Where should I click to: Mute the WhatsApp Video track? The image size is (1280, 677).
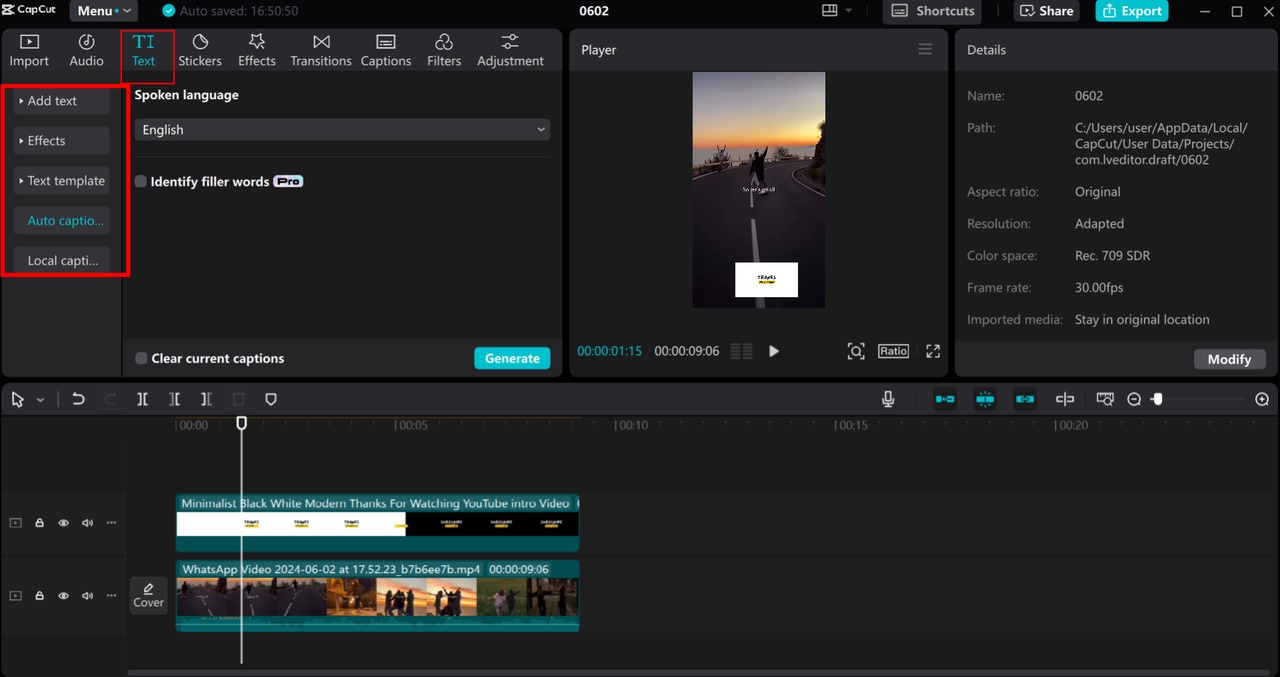click(x=87, y=595)
